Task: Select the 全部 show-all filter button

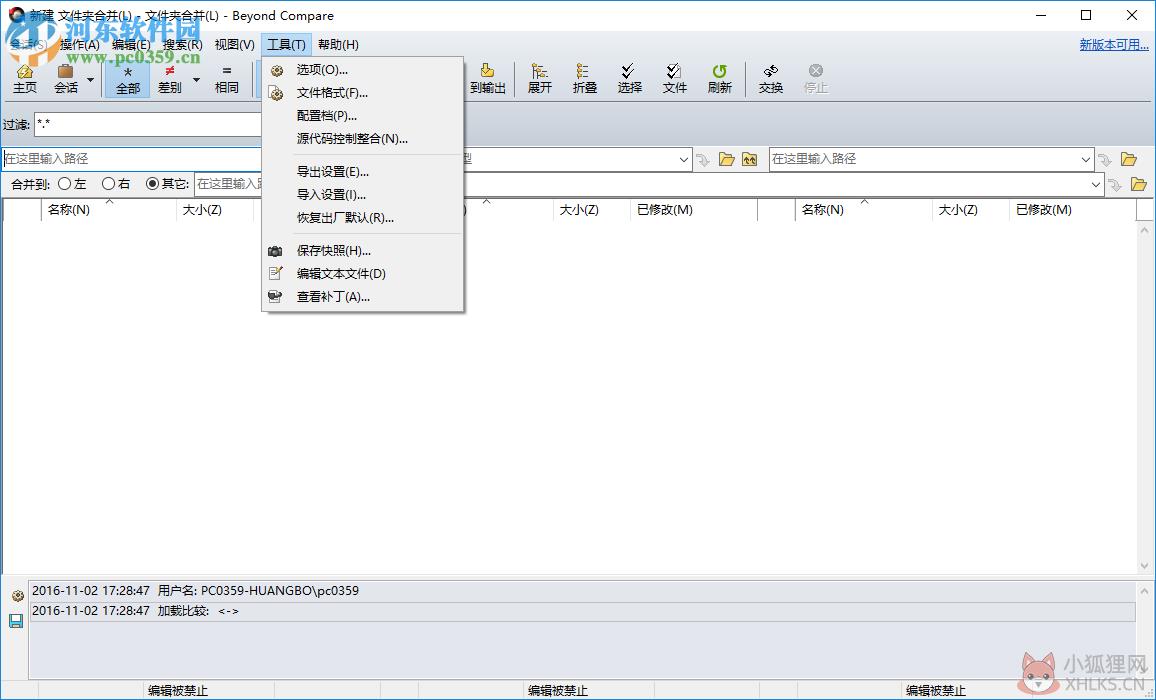Action: coord(128,79)
